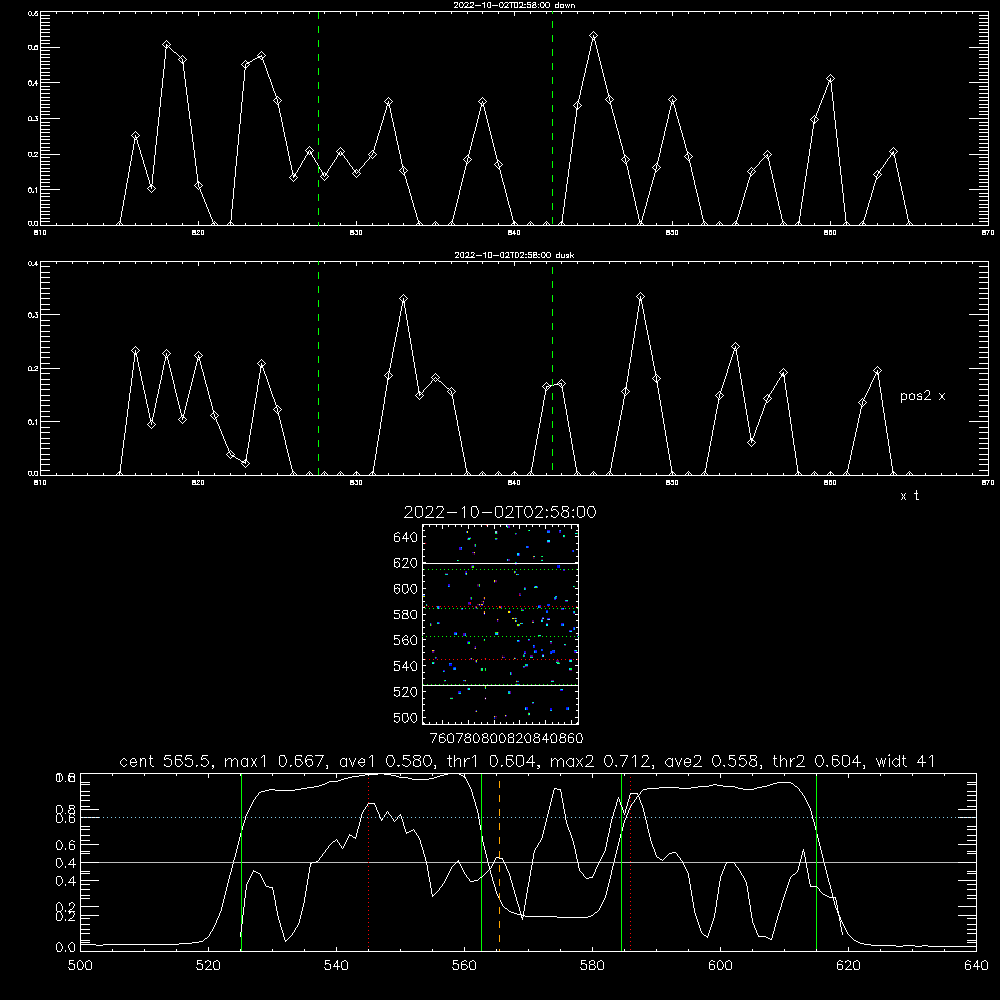Click bottom plot x-axis label "500"
The height and width of the screenshot is (1000, 1000).
coord(80,966)
